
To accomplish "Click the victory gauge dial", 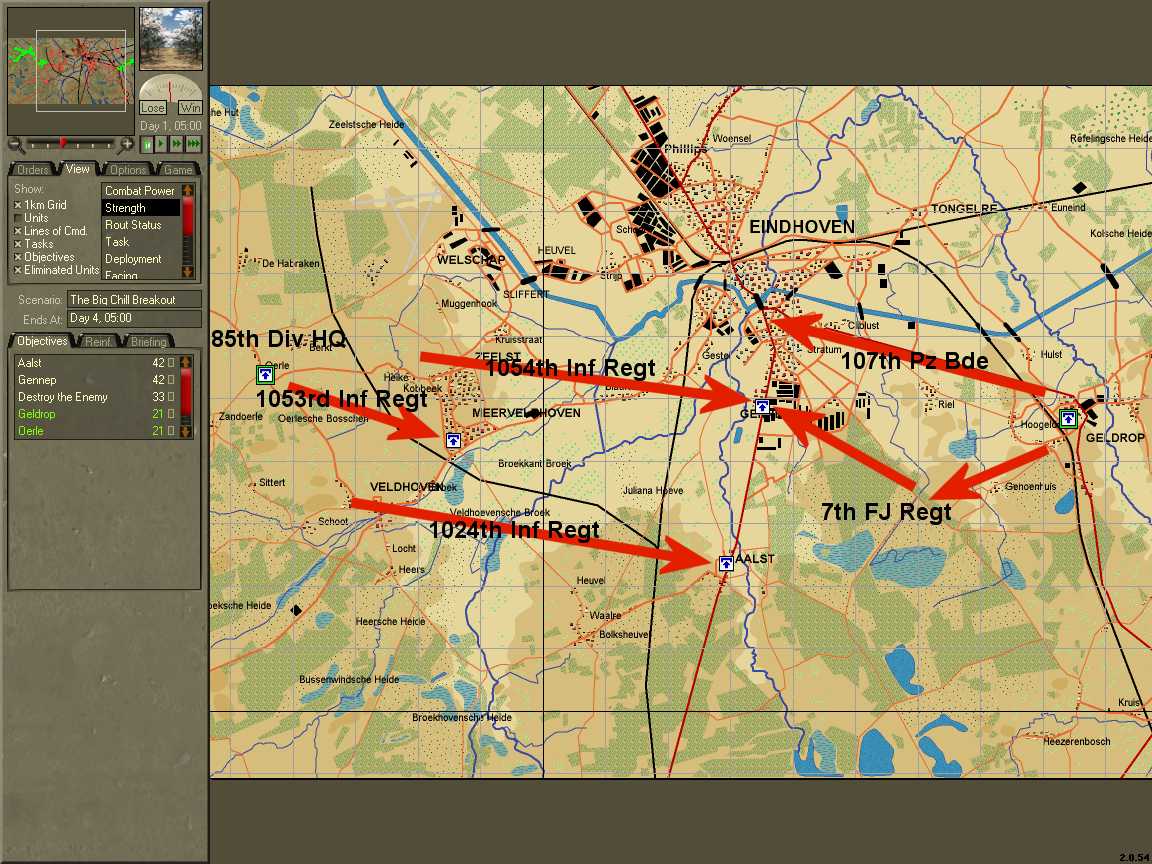I will 170,87.
